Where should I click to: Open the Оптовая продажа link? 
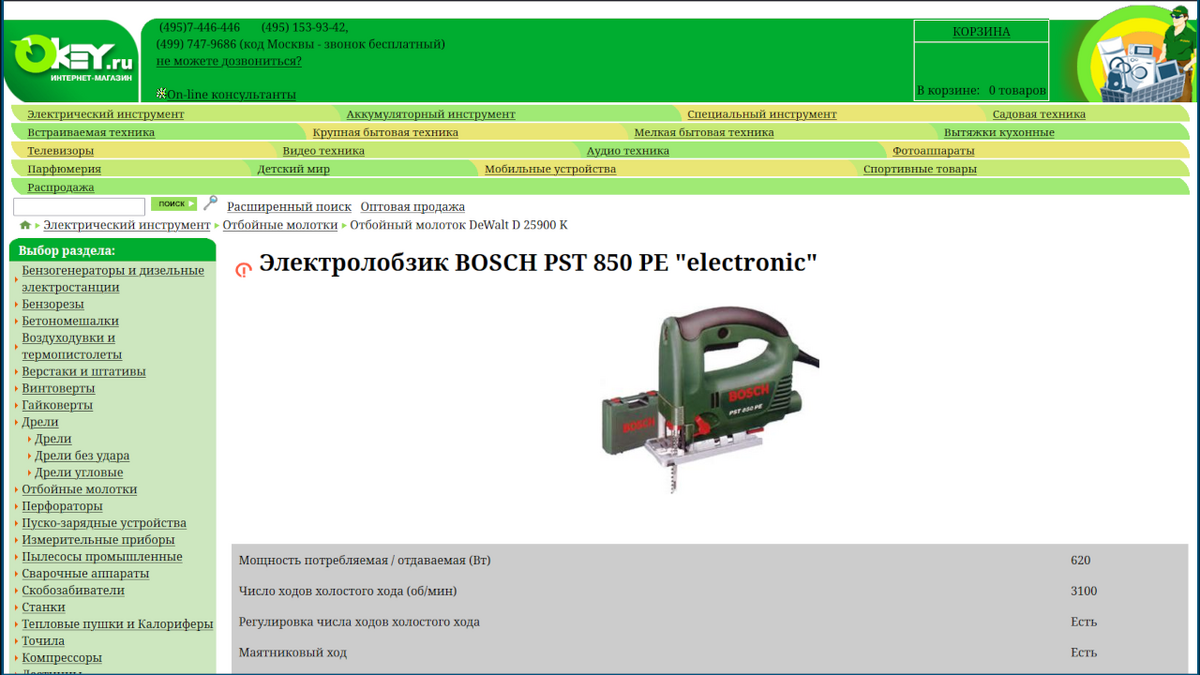pos(412,207)
